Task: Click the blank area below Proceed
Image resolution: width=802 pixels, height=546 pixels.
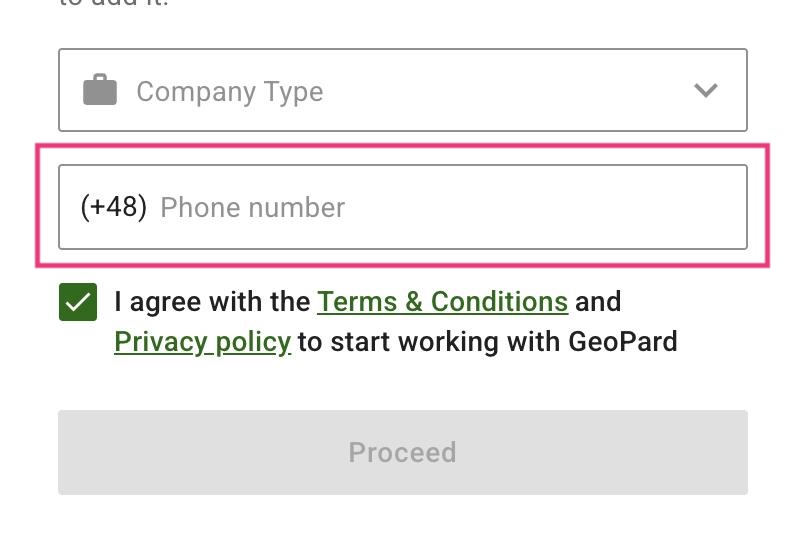Action: pos(402,522)
